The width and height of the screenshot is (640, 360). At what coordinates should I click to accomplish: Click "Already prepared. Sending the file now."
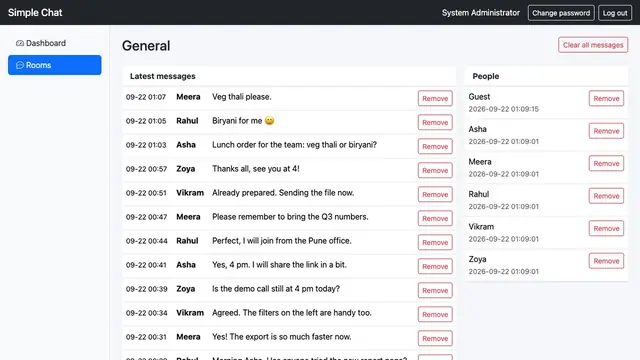coord(283,193)
